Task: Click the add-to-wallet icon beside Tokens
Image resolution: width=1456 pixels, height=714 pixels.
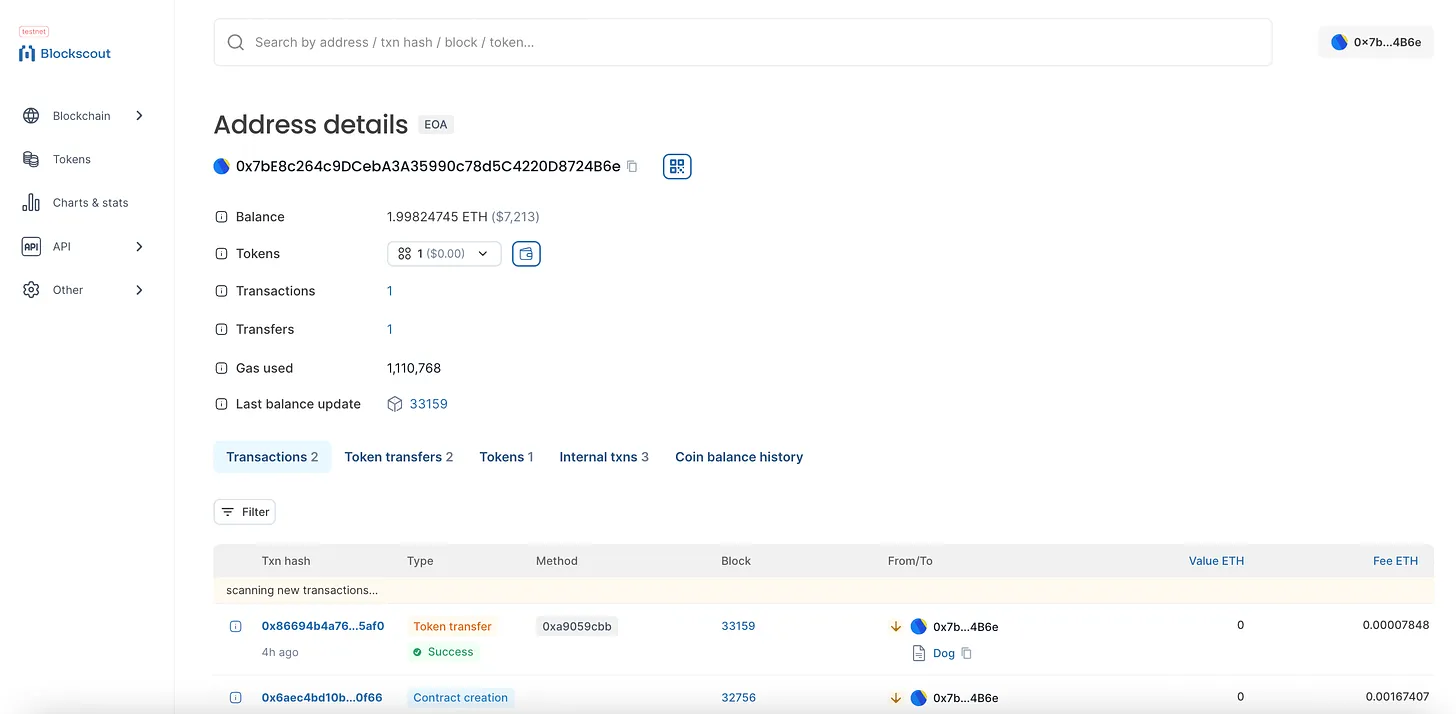Action: pyautogui.click(x=526, y=254)
